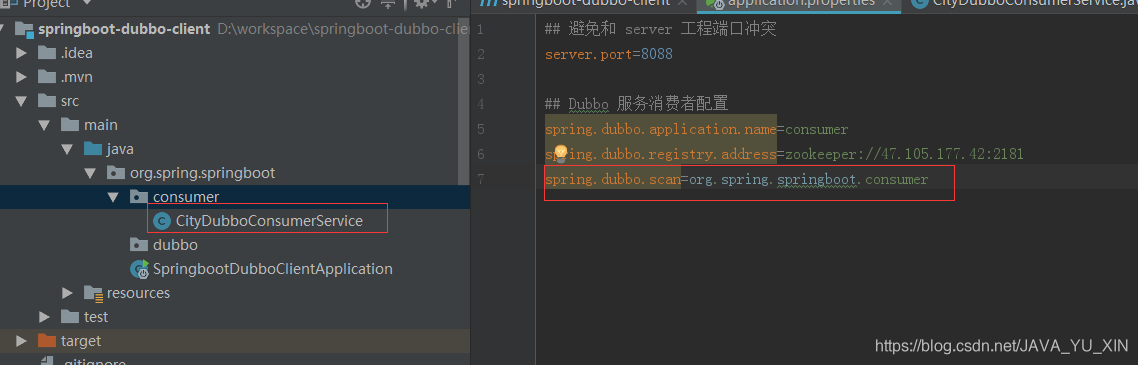Click line number 7 in the gutter
This screenshot has height=365, width=1138.
[x=481, y=179]
